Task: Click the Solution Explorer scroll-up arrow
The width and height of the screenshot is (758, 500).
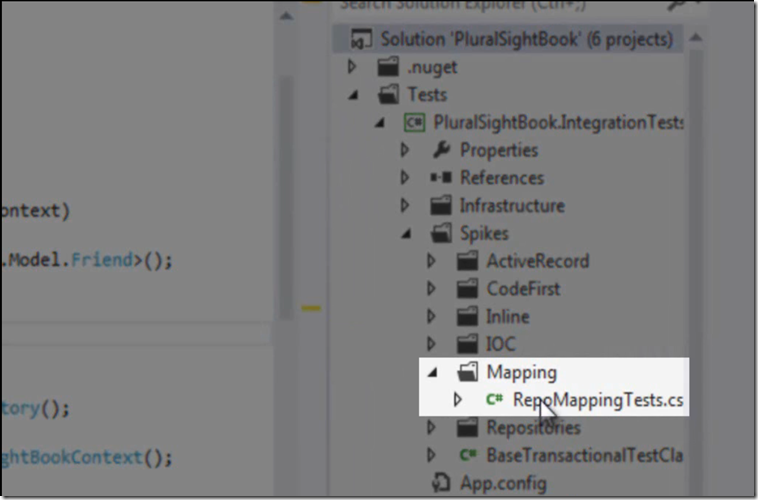Action: pyautogui.click(x=695, y=37)
